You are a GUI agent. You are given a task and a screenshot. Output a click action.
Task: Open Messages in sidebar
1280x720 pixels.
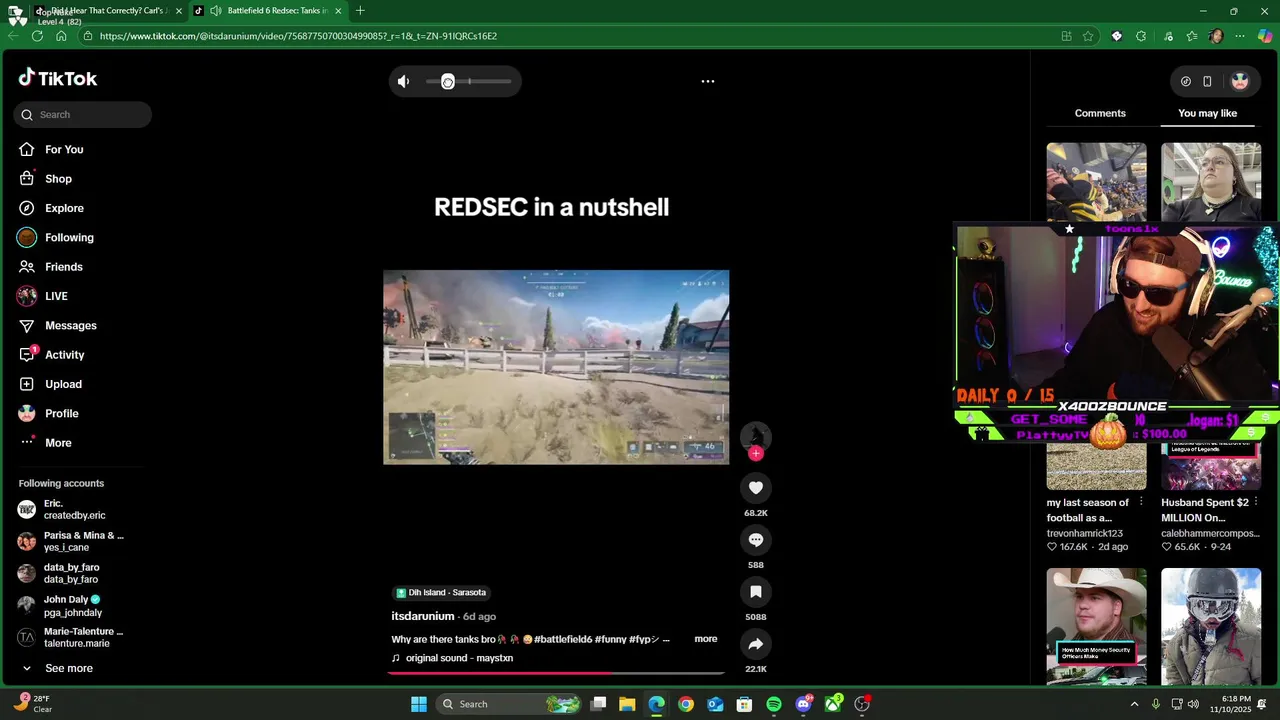[70, 326]
